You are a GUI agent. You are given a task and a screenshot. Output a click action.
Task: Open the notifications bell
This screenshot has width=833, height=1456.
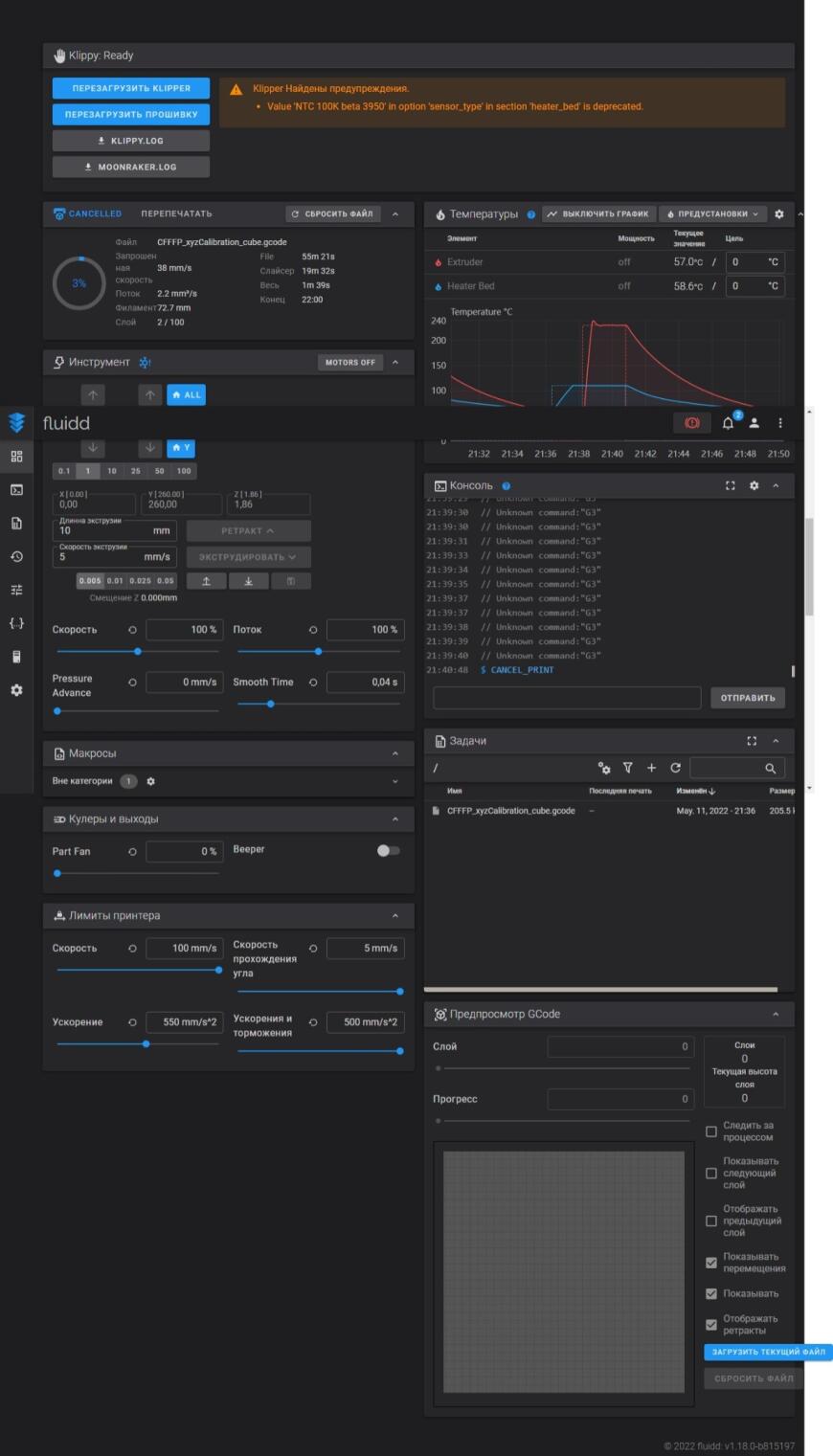pos(729,422)
